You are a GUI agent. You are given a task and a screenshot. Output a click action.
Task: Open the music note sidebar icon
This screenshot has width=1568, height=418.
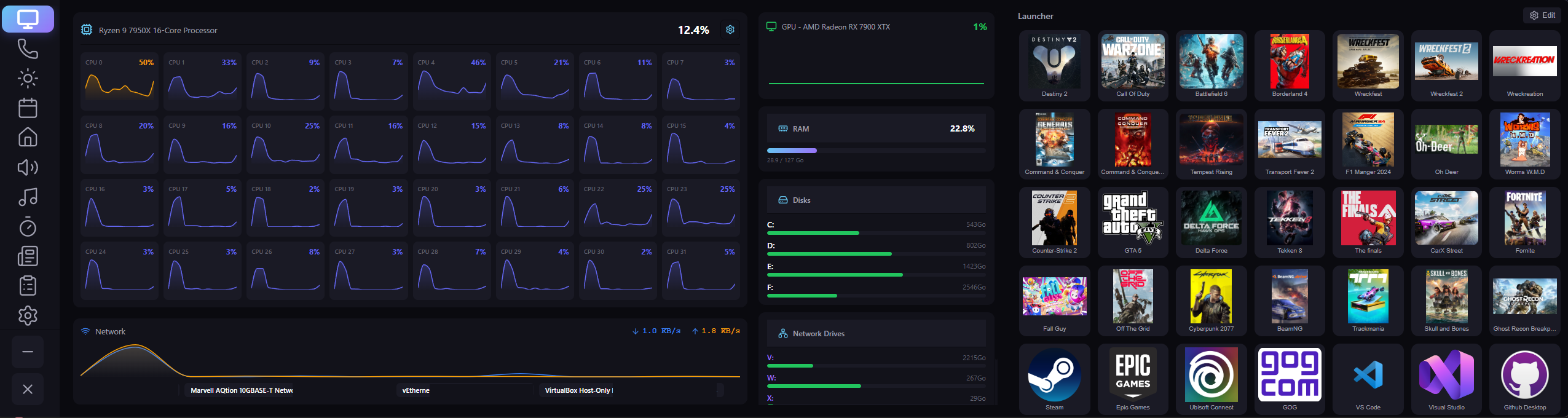pos(28,197)
